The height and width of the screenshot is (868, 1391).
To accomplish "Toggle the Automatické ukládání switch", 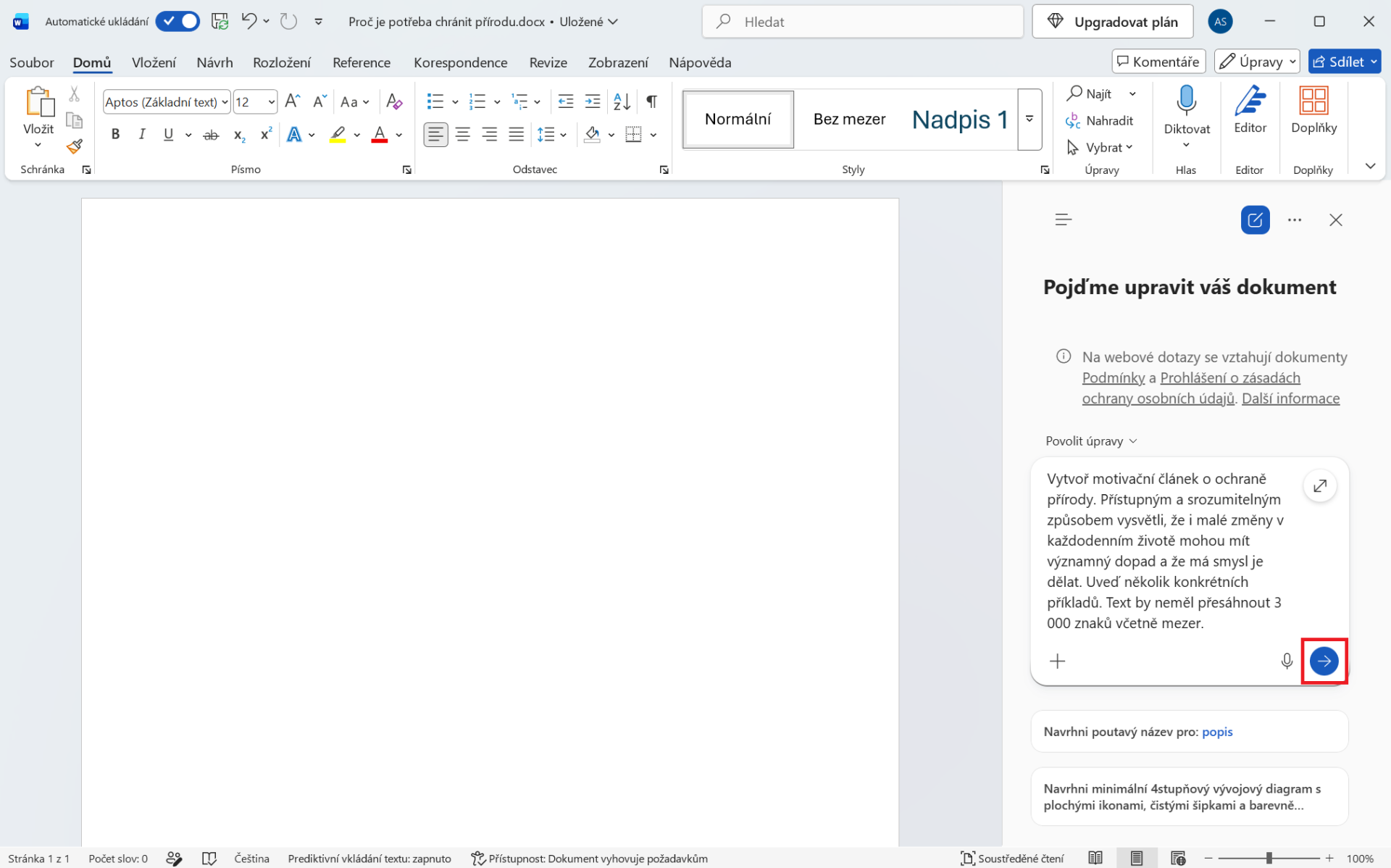I will [177, 22].
